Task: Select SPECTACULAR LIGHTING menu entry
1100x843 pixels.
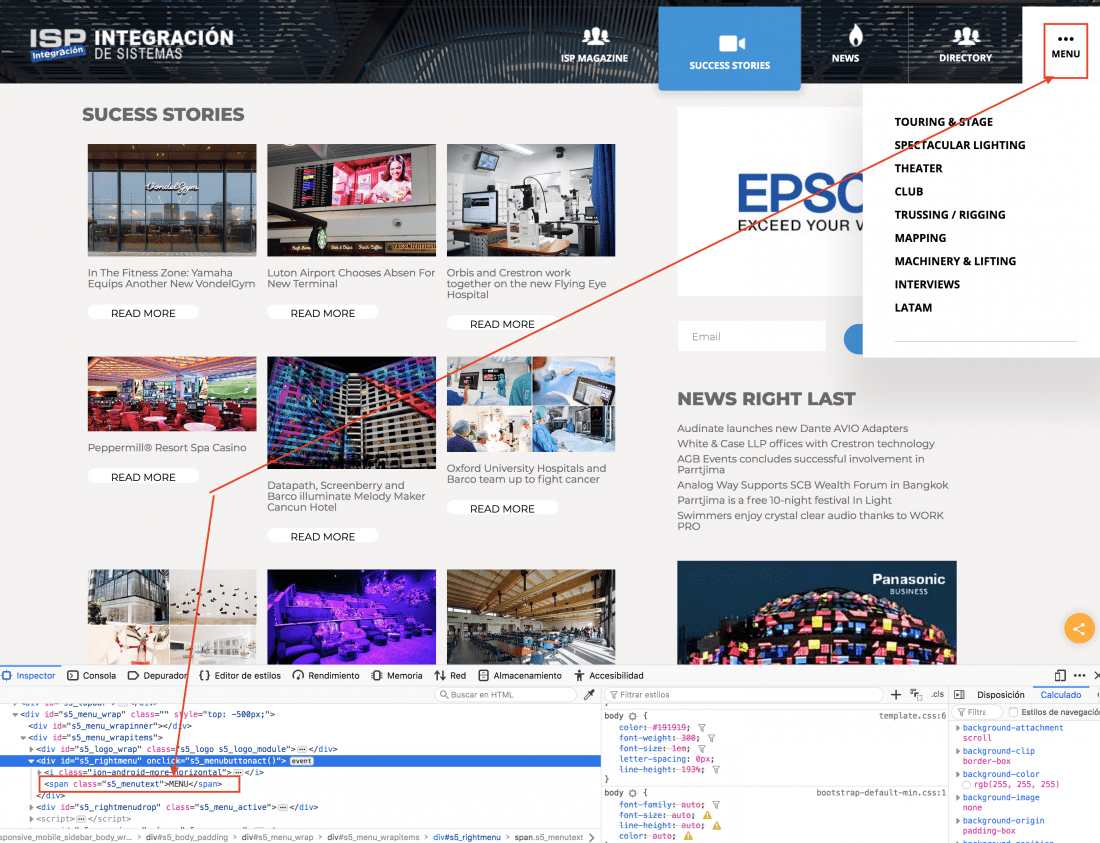Action: (960, 145)
